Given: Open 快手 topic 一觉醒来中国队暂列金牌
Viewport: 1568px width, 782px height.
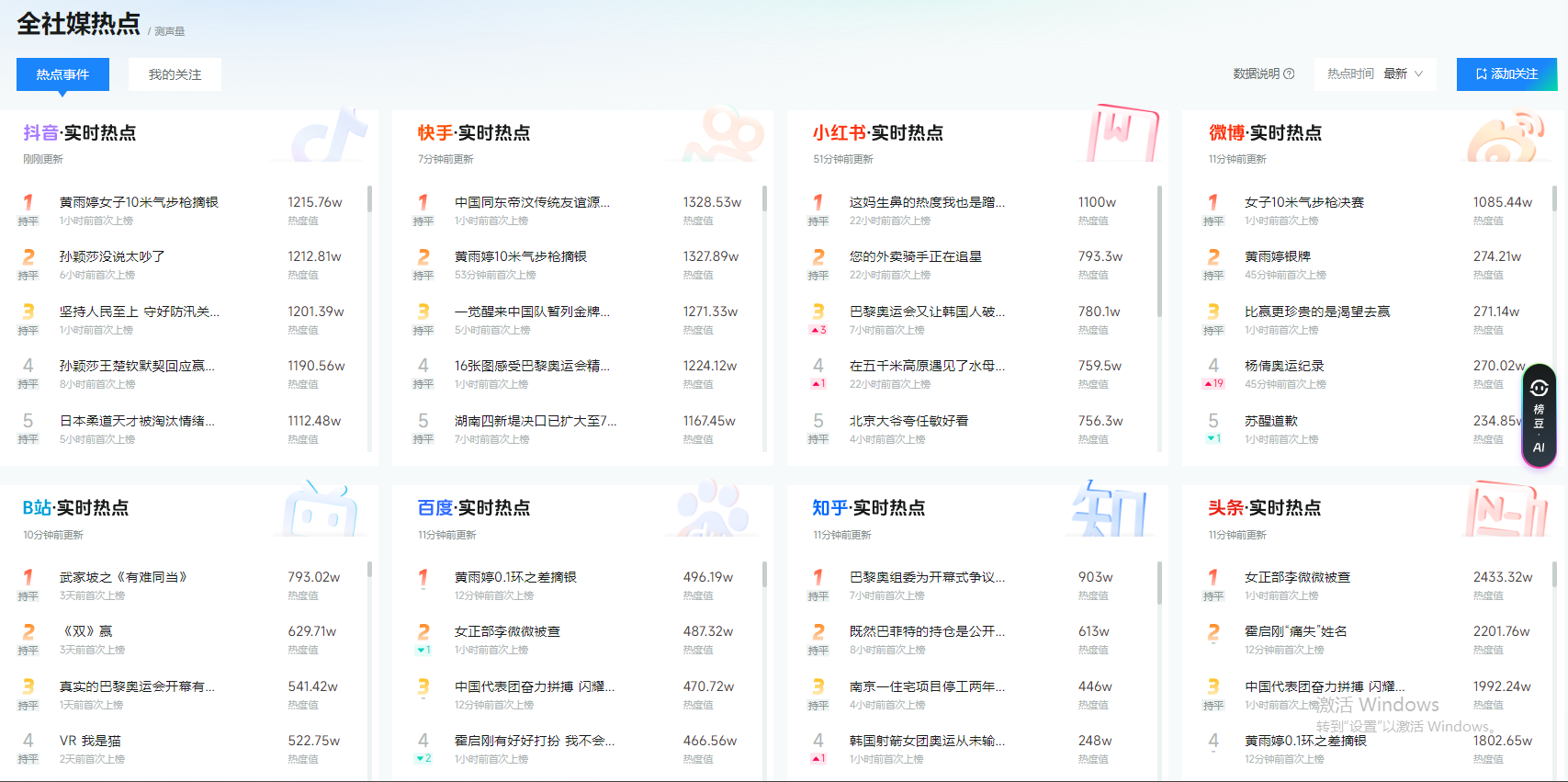Looking at the screenshot, I should pyautogui.click(x=533, y=312).
